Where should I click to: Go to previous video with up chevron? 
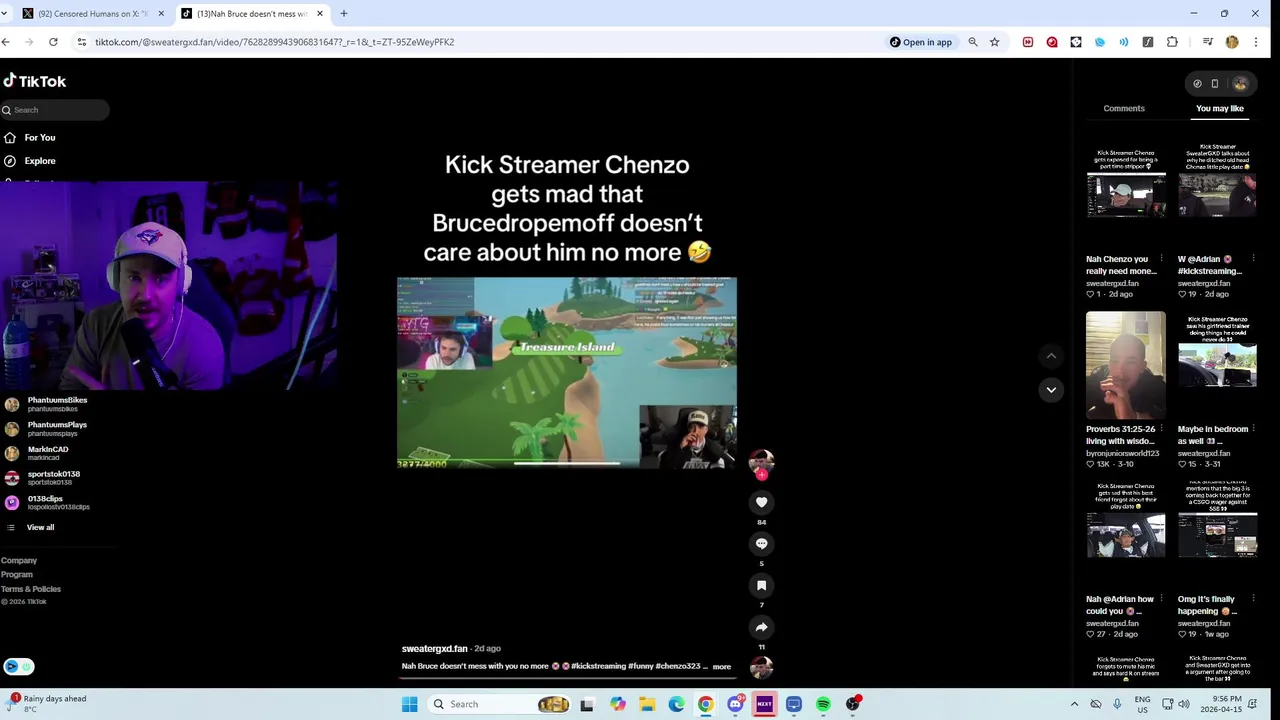1051,356
